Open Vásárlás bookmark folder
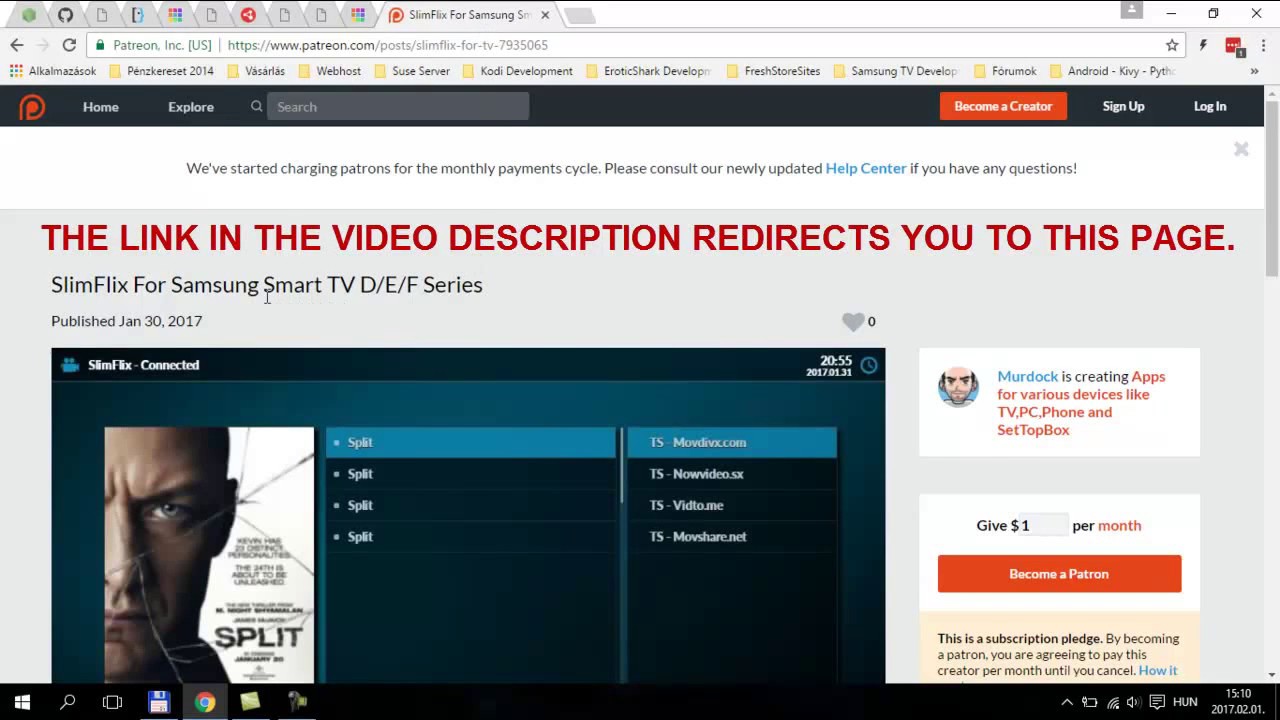 256,71
